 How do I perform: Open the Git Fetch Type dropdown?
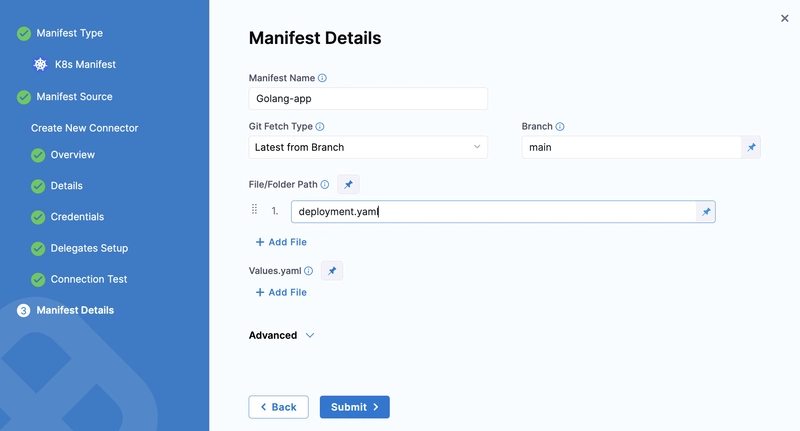point(368,147)
